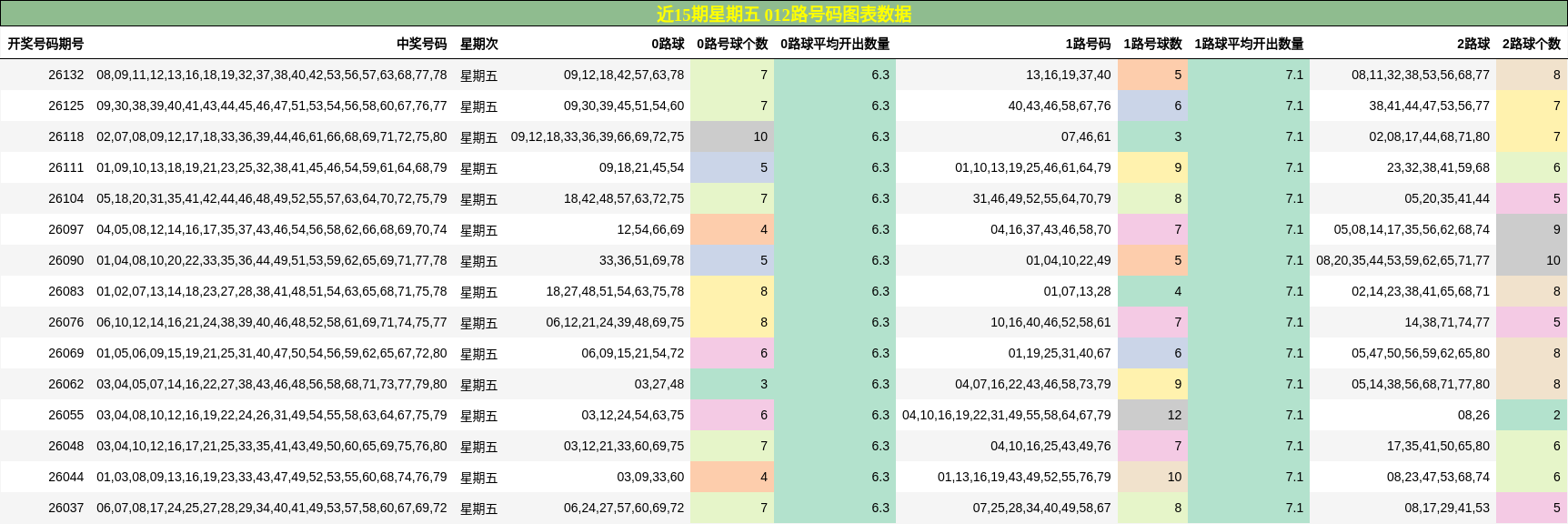Select issue number 26125
The image size is (1568, 524).
pos(65,106)
